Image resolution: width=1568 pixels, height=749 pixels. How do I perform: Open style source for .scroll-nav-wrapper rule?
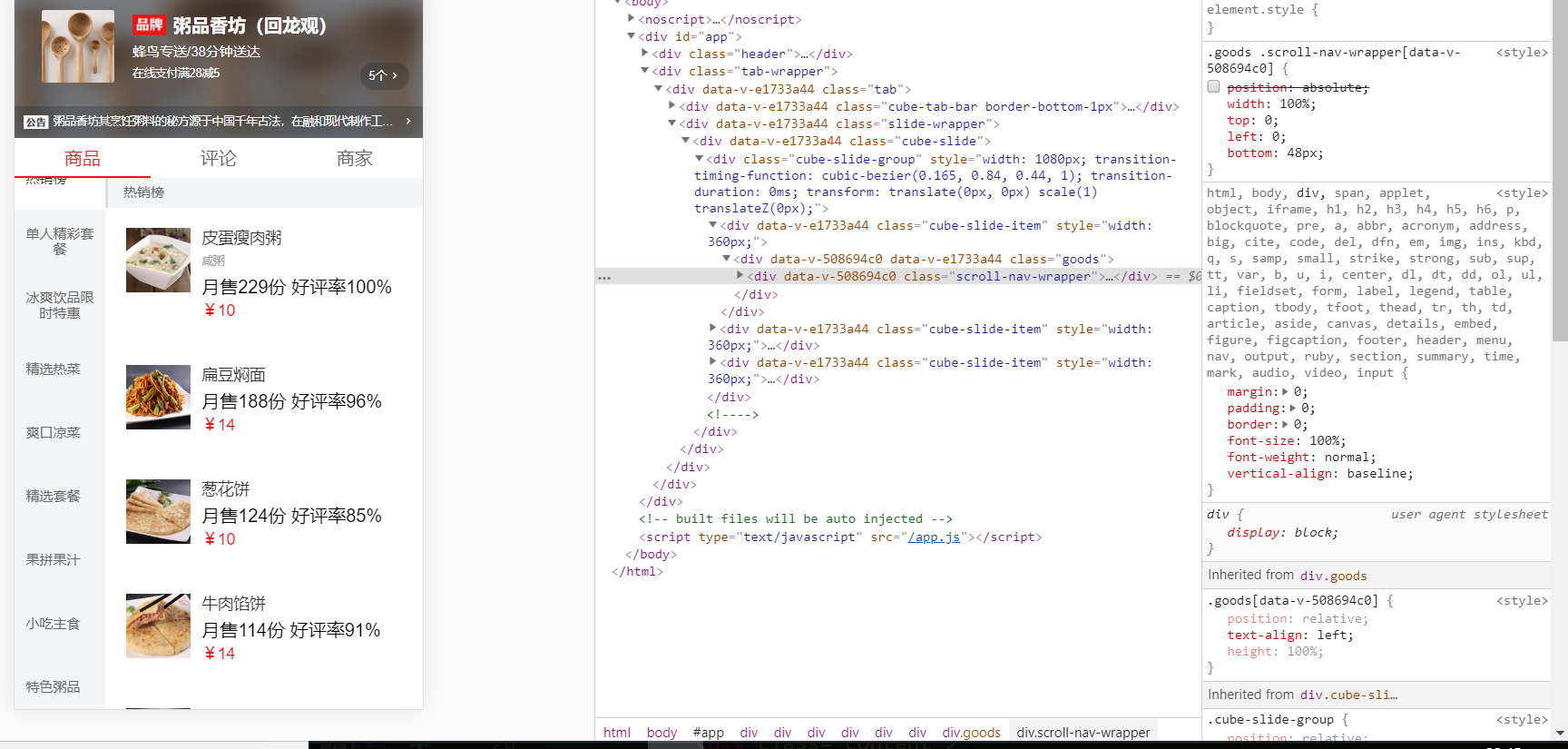(1522, 52)
